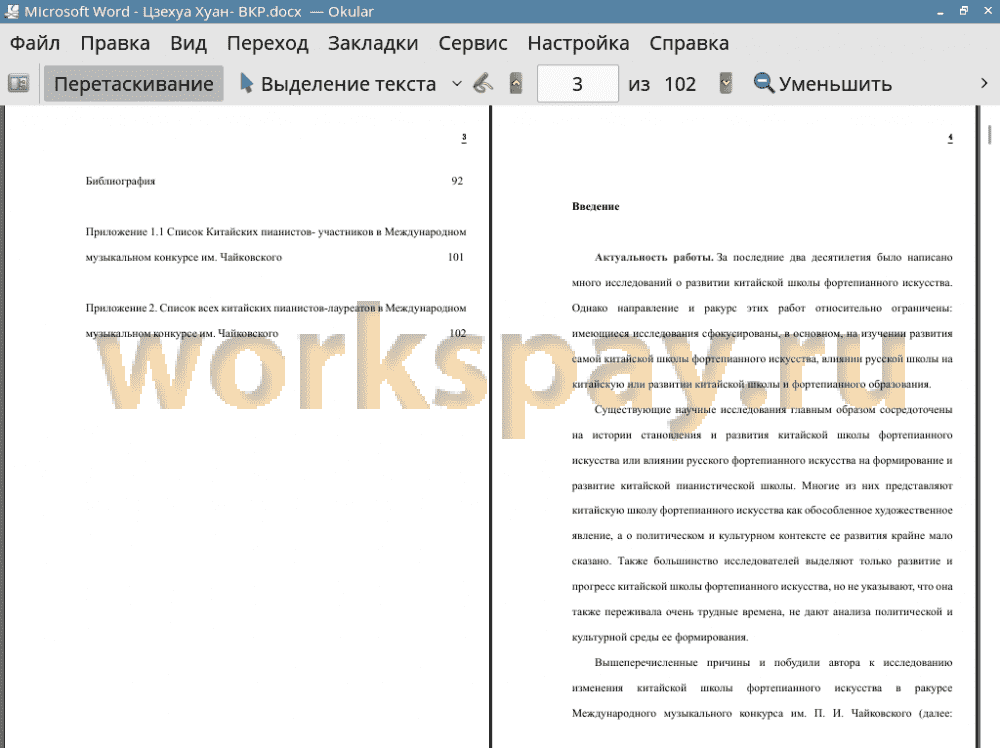Open the Вид menu
This screenshot has height=748, width=1000.
(x=188, y=43)
